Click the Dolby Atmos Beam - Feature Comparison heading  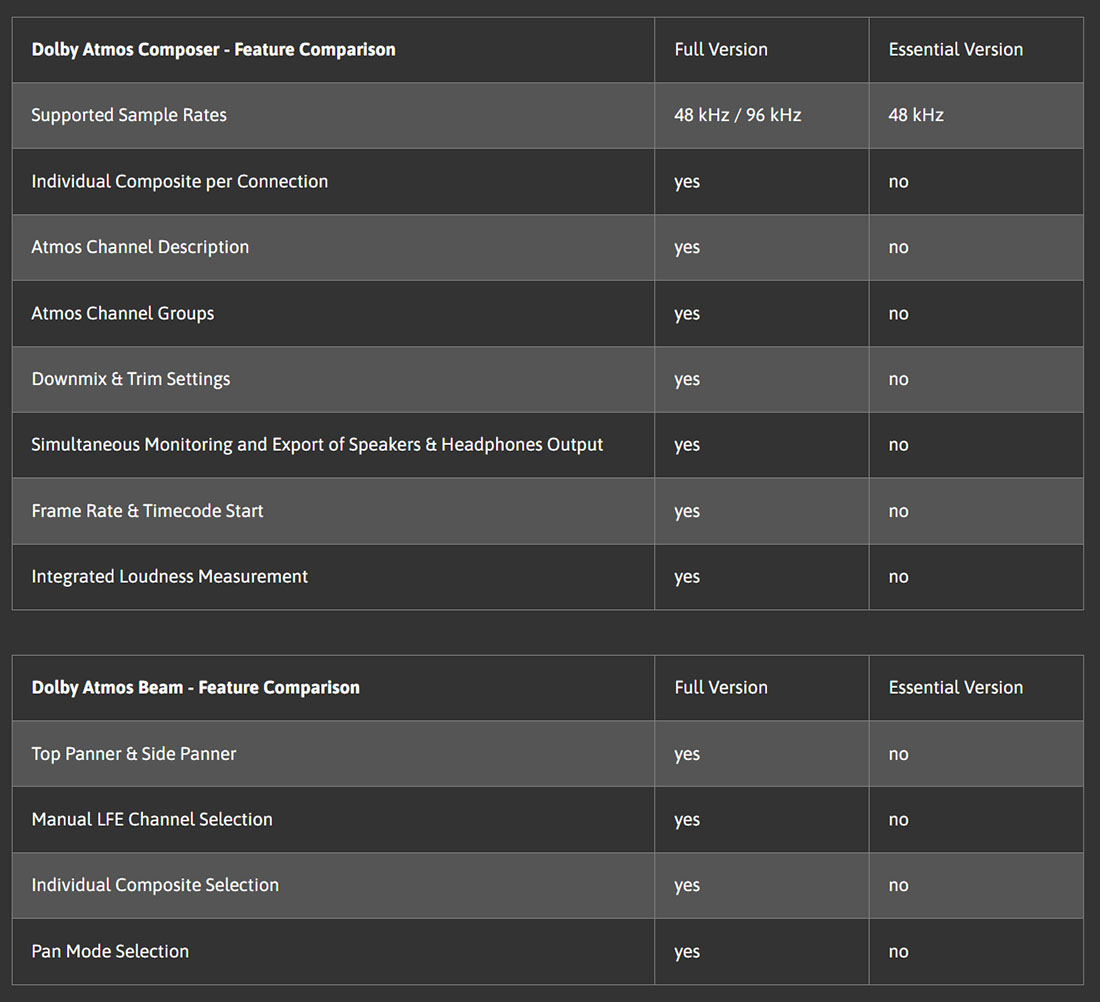196,688
